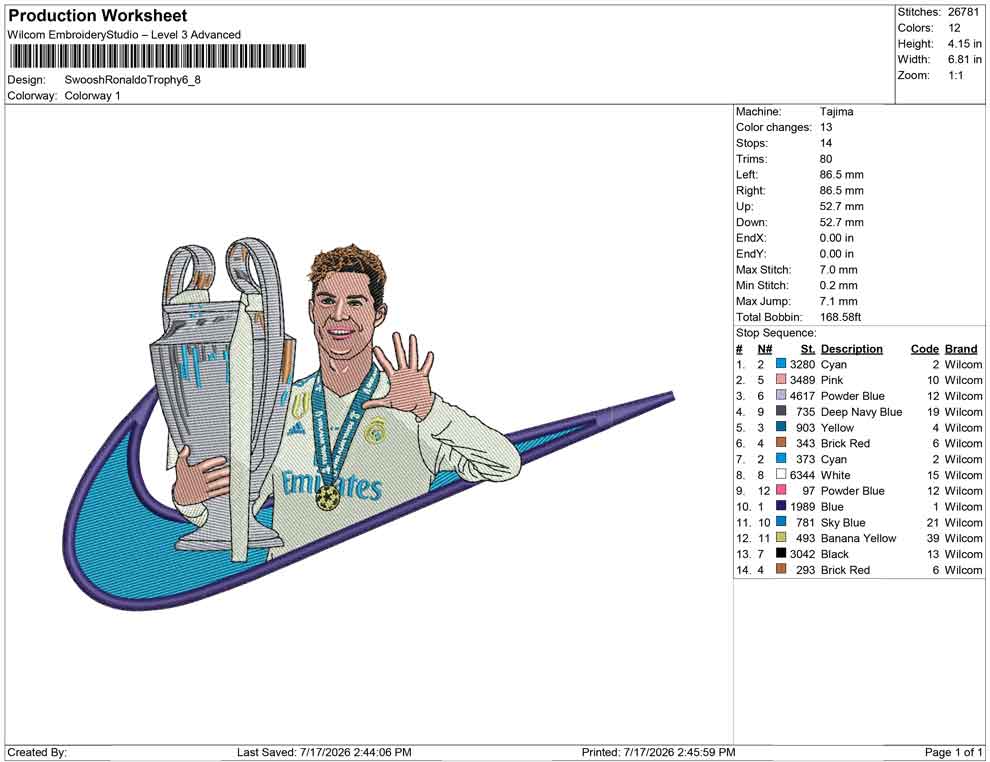Click the Cyan 3280 color swatch
The height and width of the screenshot is (762, 990).
[x=781, y=364]
